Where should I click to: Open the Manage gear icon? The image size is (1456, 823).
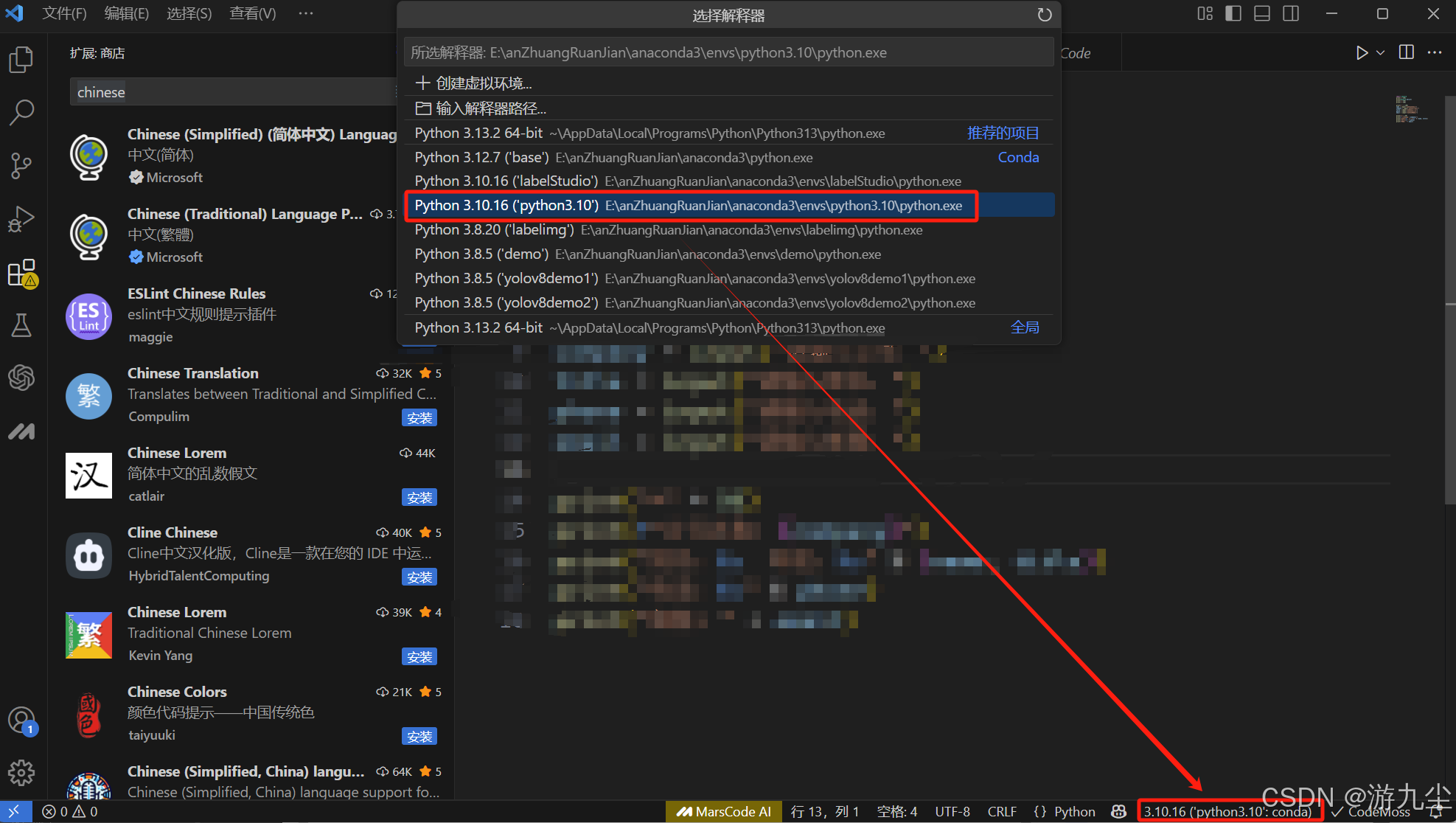(21, 772)
